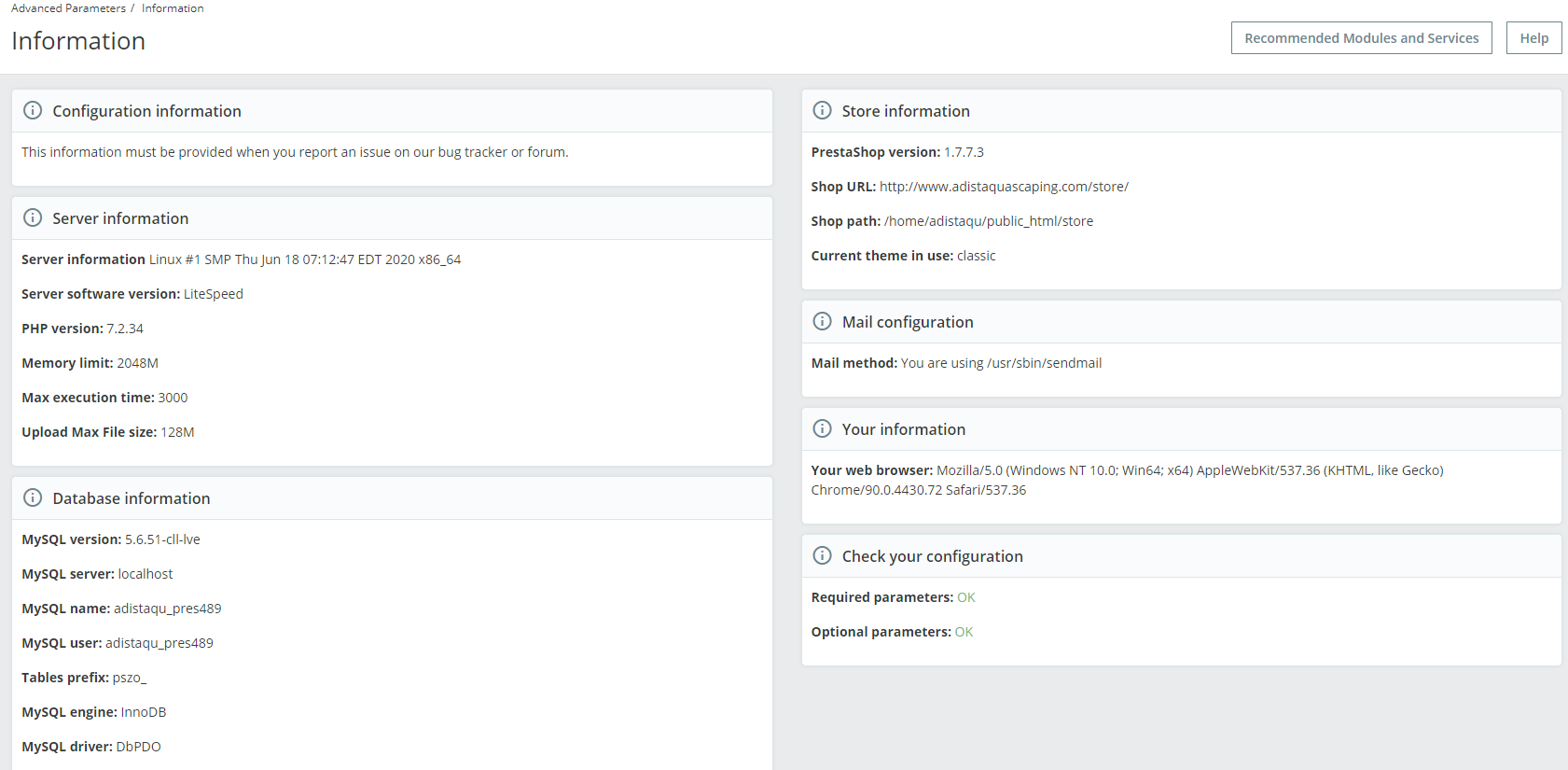Click Tables prefix pszo_ value

coord(129,678)
